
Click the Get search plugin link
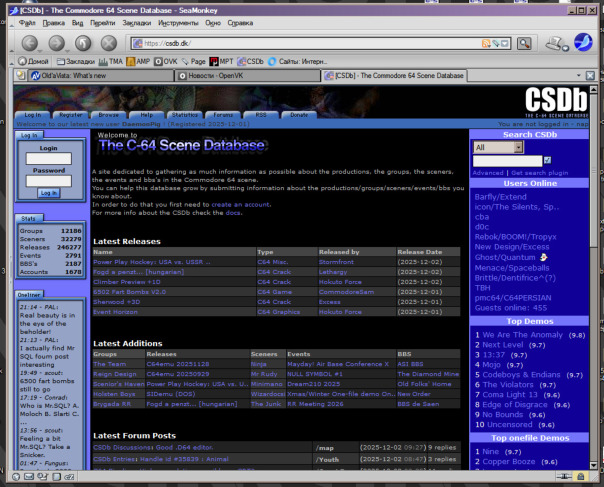click(x=539, y=173)
